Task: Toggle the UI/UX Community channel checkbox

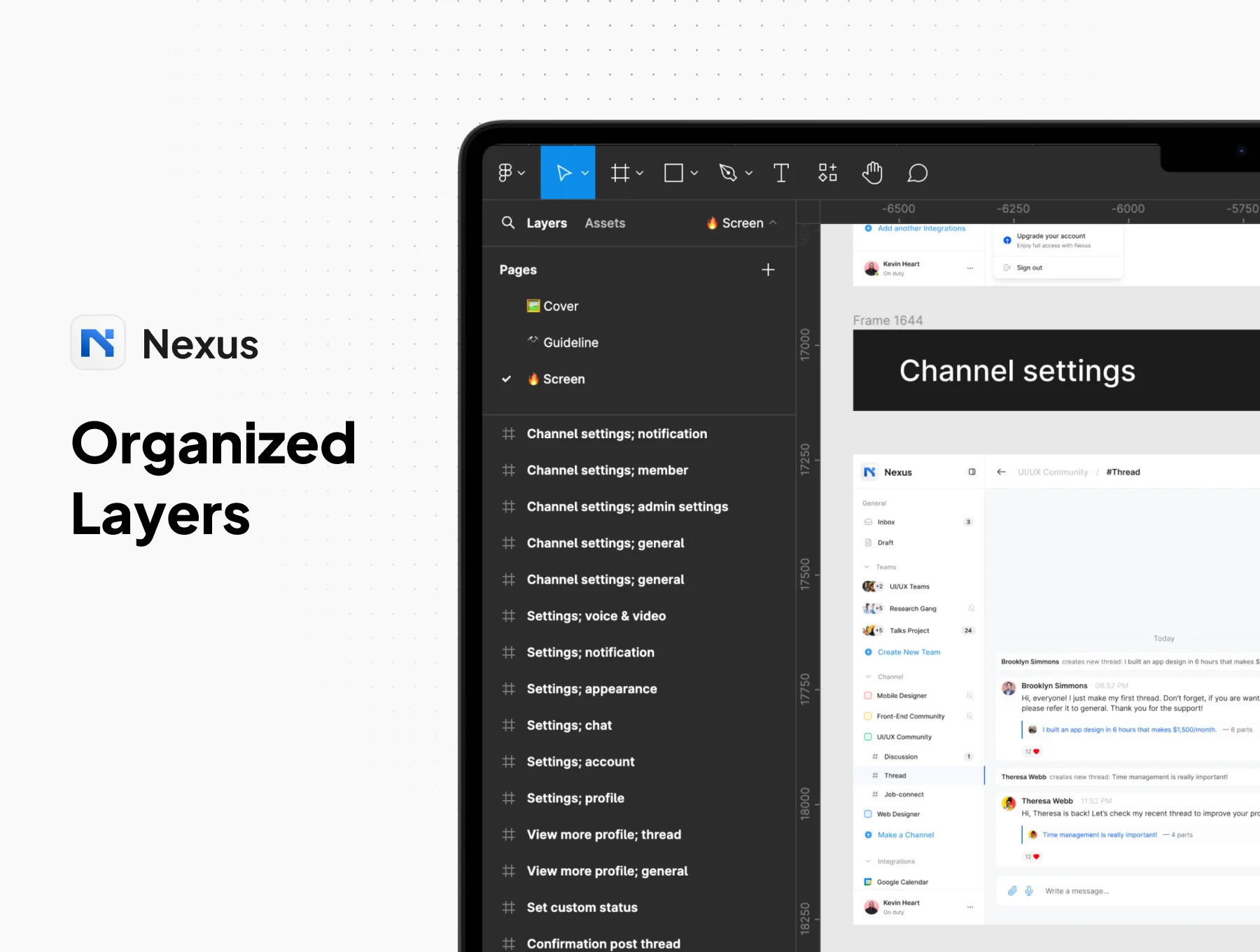Action: pos(868,737)
